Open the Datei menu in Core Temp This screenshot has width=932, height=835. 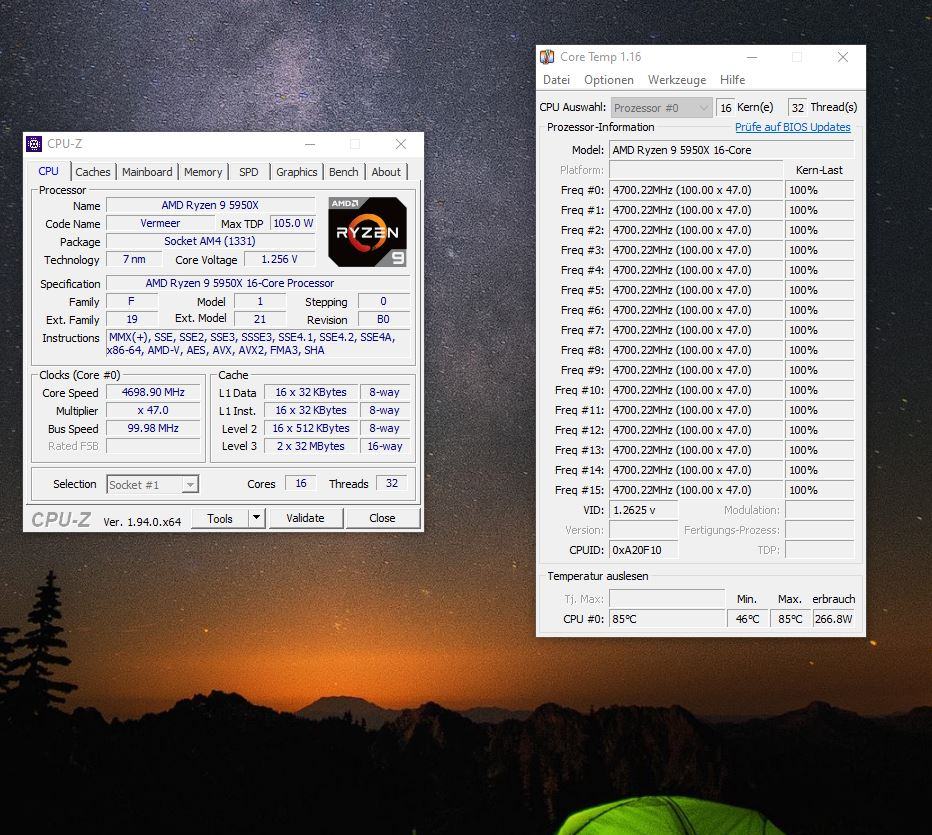(x=556, y=80)
